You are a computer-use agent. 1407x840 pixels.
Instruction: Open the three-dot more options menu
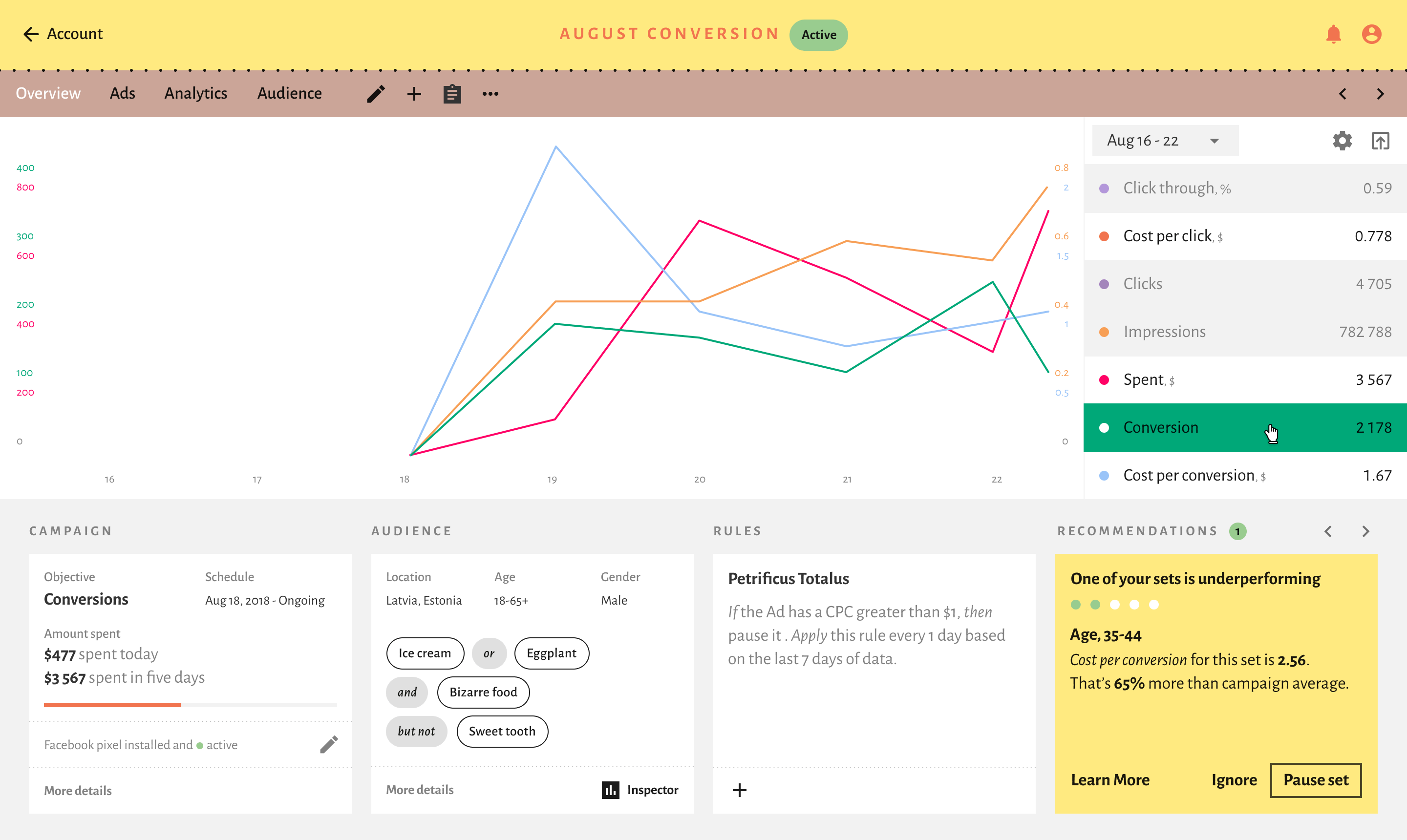tap(490, 94)
